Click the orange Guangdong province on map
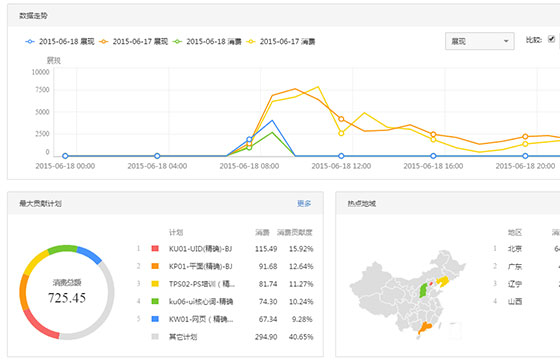Image resolution: width=560 pixels, height=360 pixels. click(425, 327)
